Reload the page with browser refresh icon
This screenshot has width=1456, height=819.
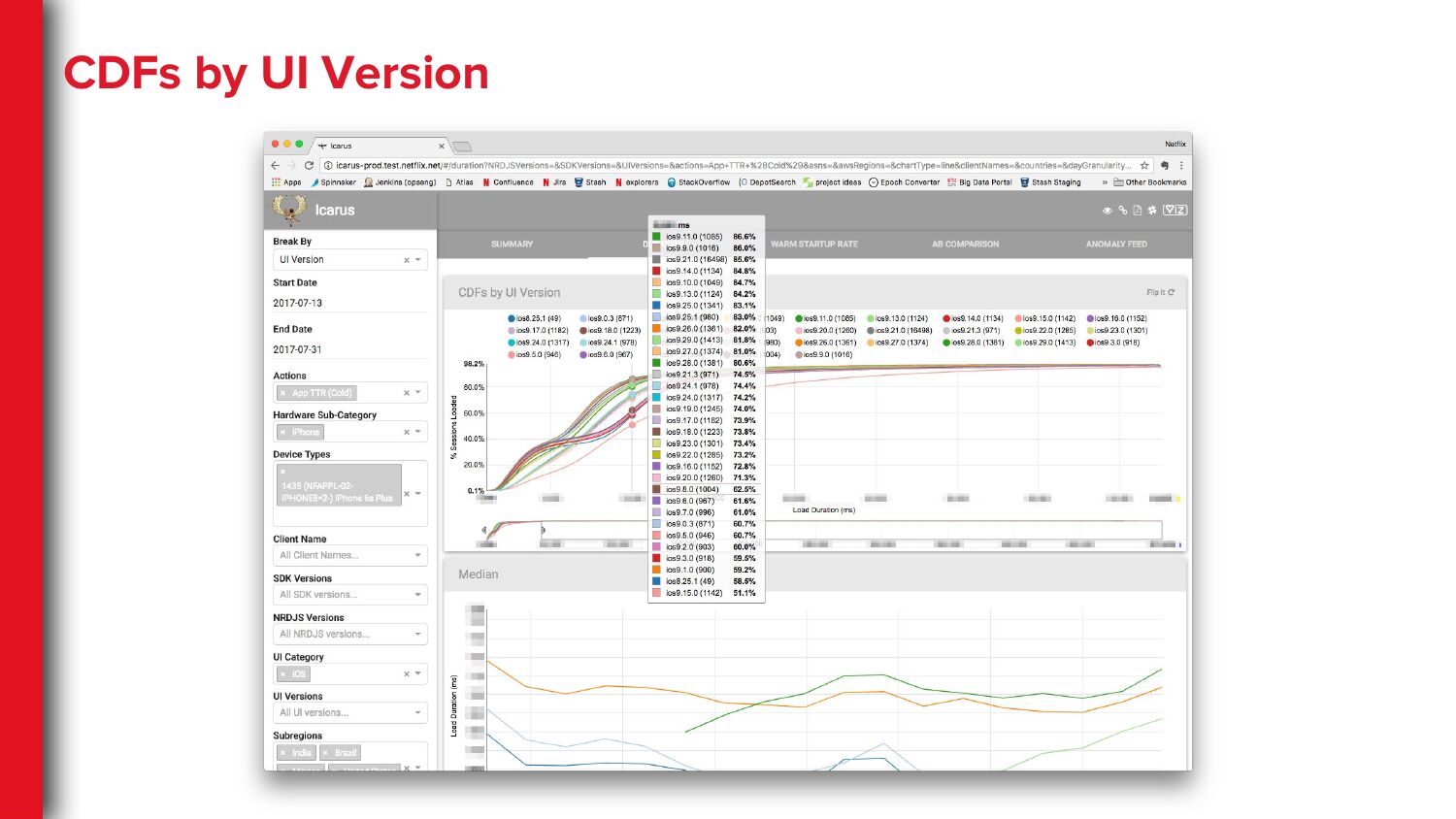pyautogui.click(x=311, y=166)
